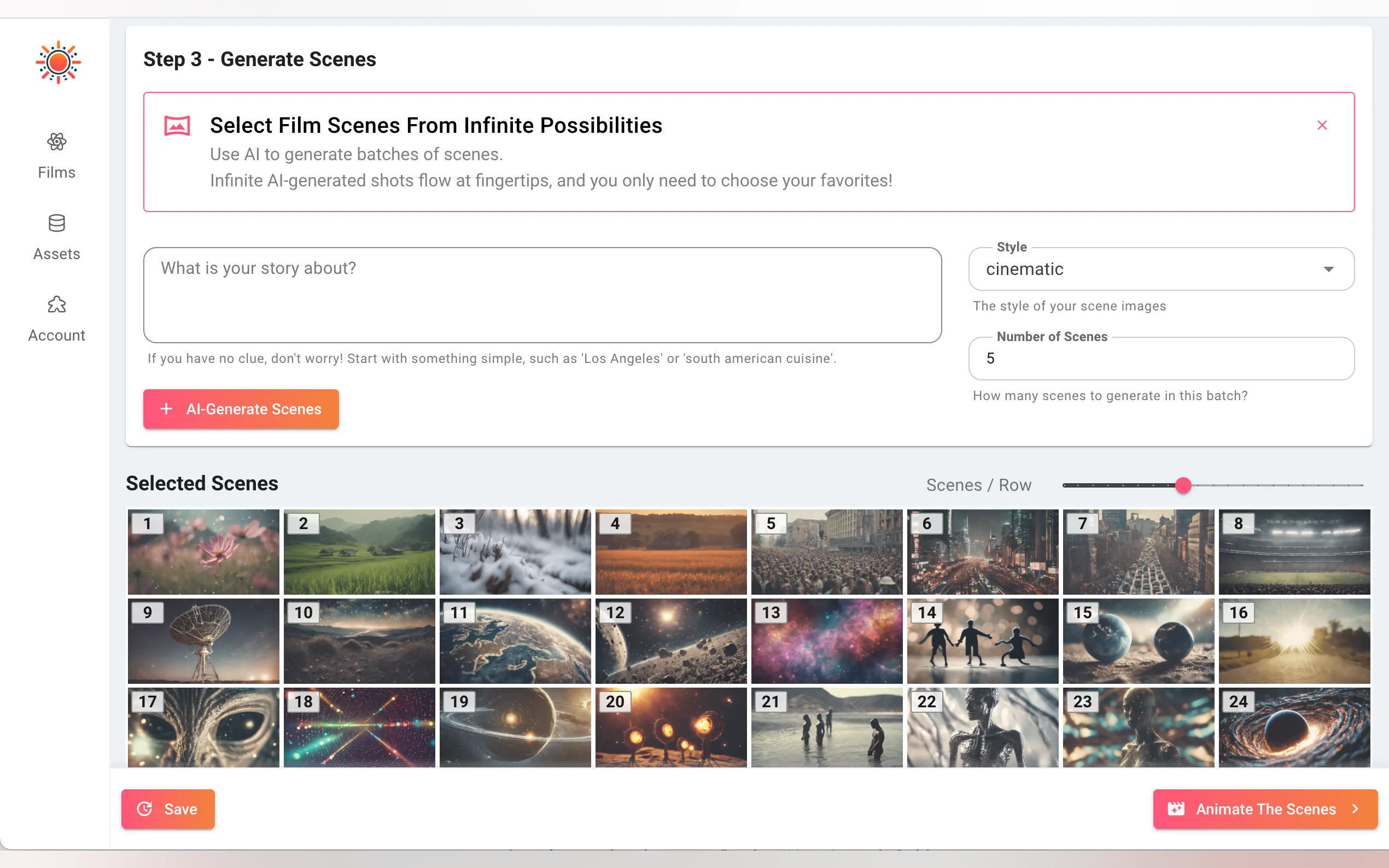
Task: Open the Assets database icon
Action: tap(57, 224)
